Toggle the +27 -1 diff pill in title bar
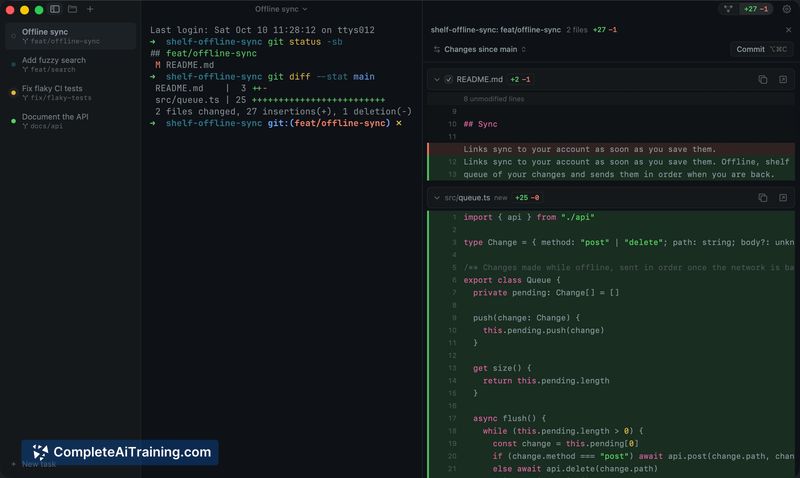This screenshot has width=800, height=478. 756,9
